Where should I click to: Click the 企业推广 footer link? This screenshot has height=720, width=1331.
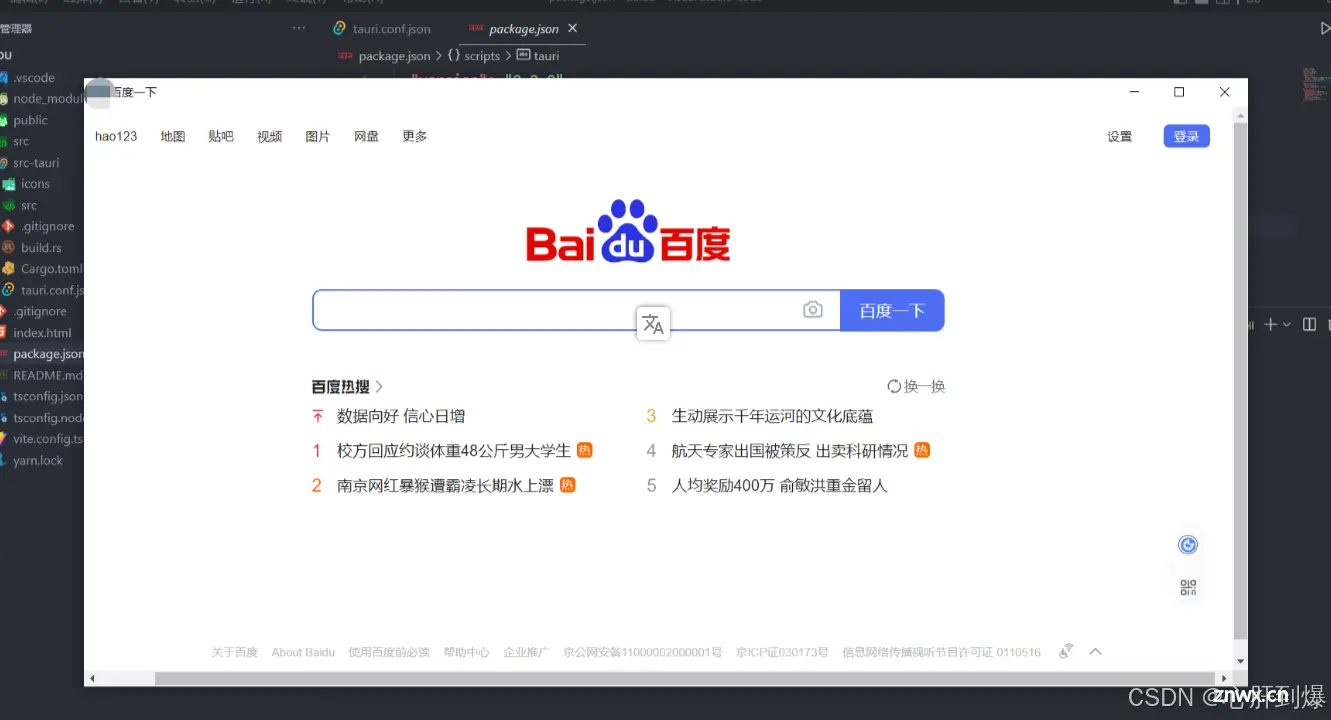[x=526, y=652]
